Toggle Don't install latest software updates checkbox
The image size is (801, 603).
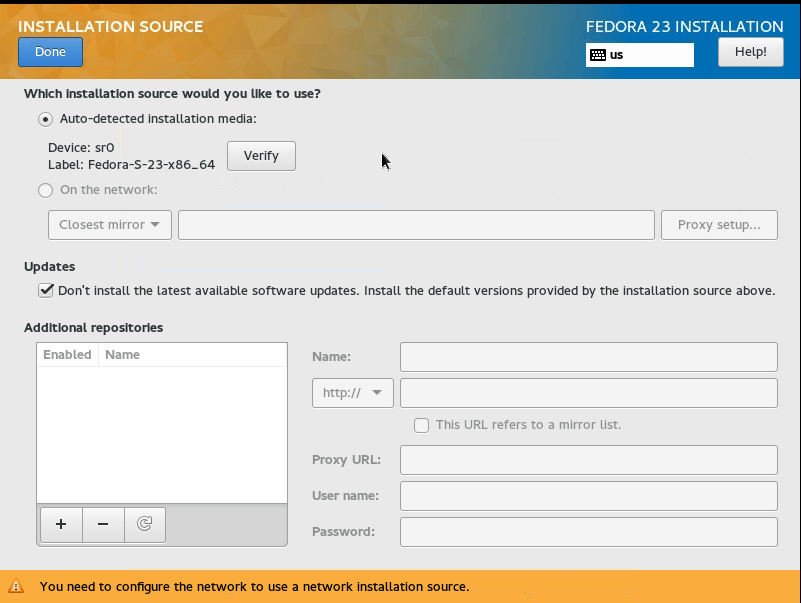tap(45, 291)
